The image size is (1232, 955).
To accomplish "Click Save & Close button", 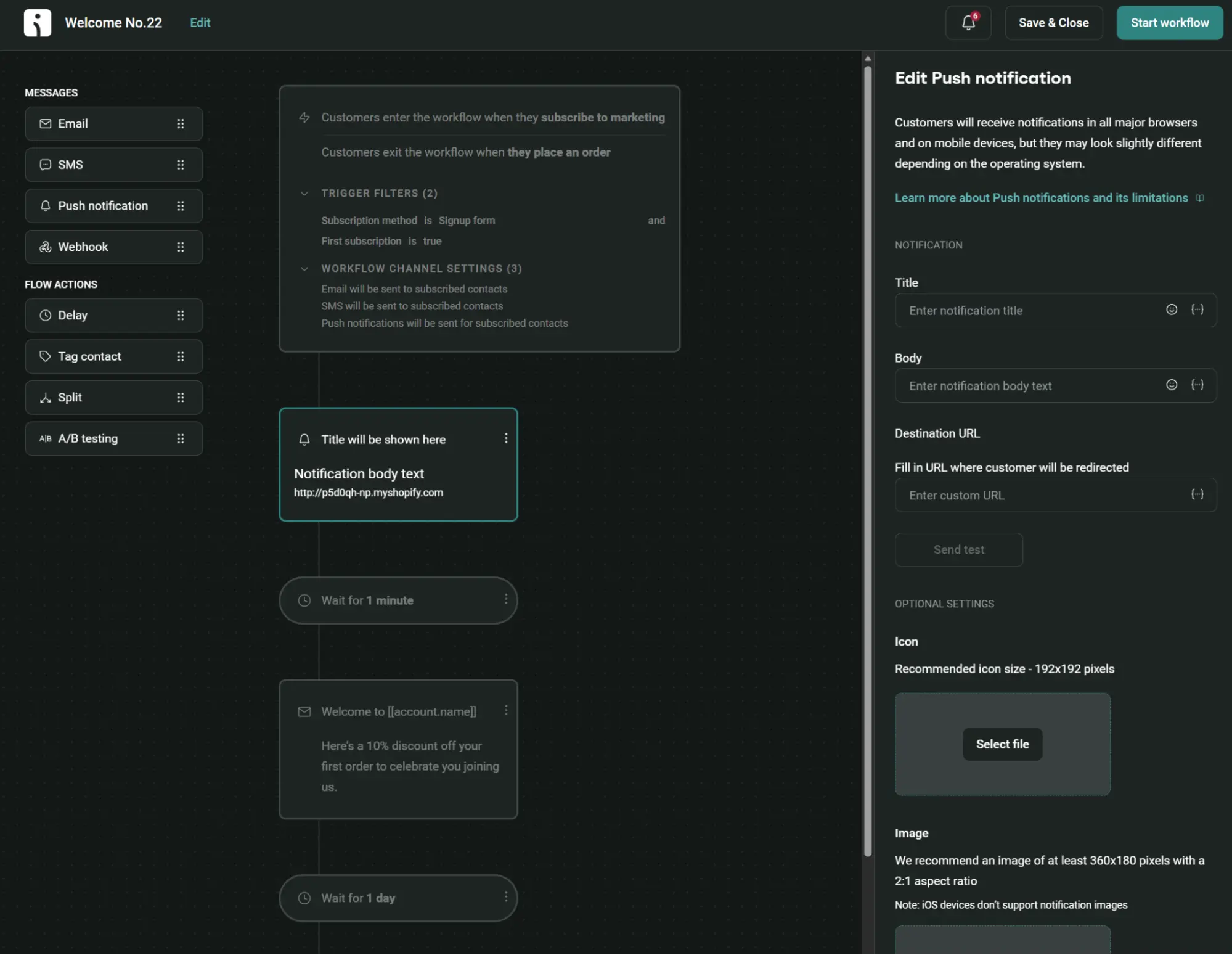I will (x=1053, y=23).
